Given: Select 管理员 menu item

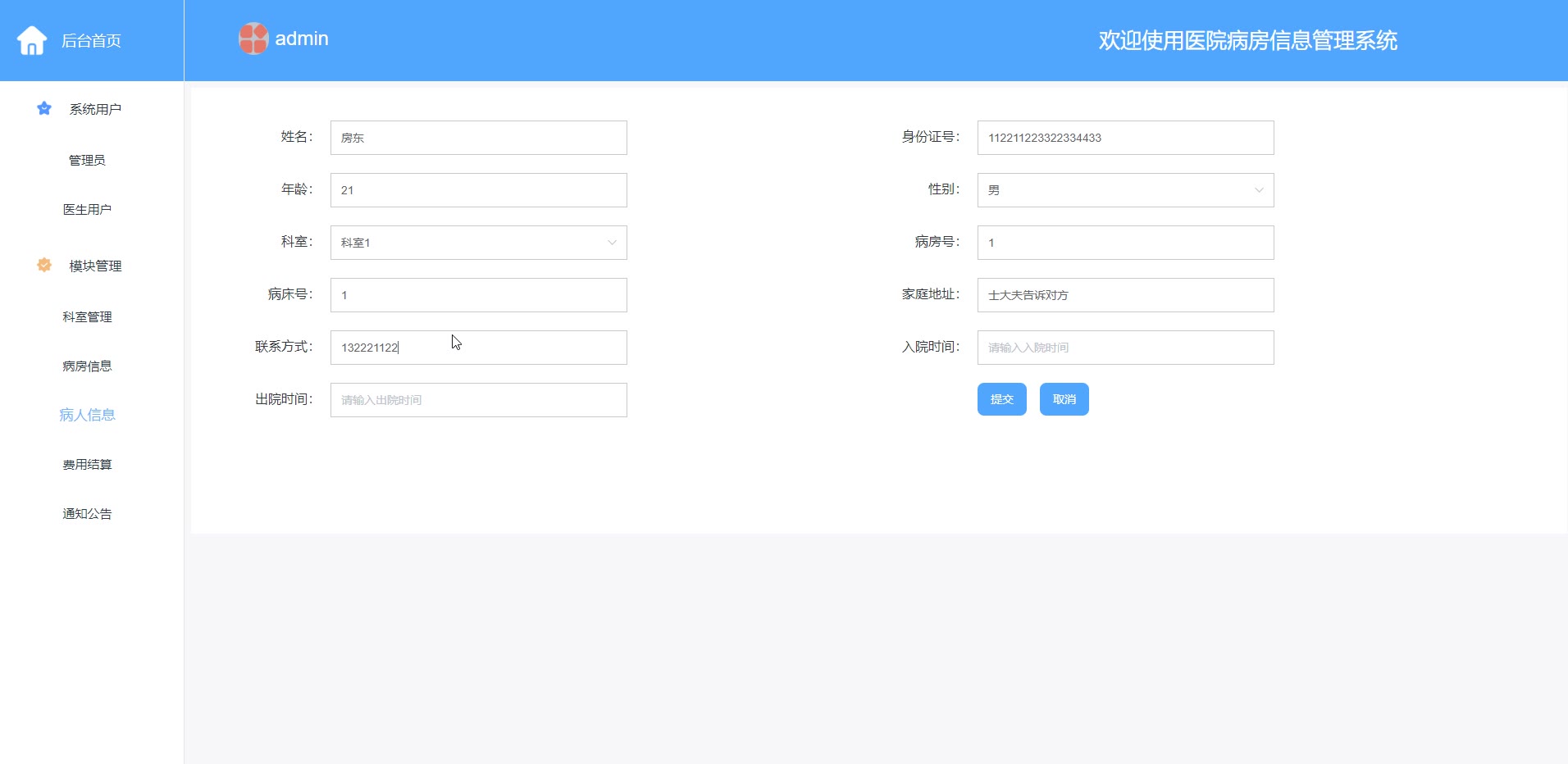Looking at the screenshot, I should [87, 160].
